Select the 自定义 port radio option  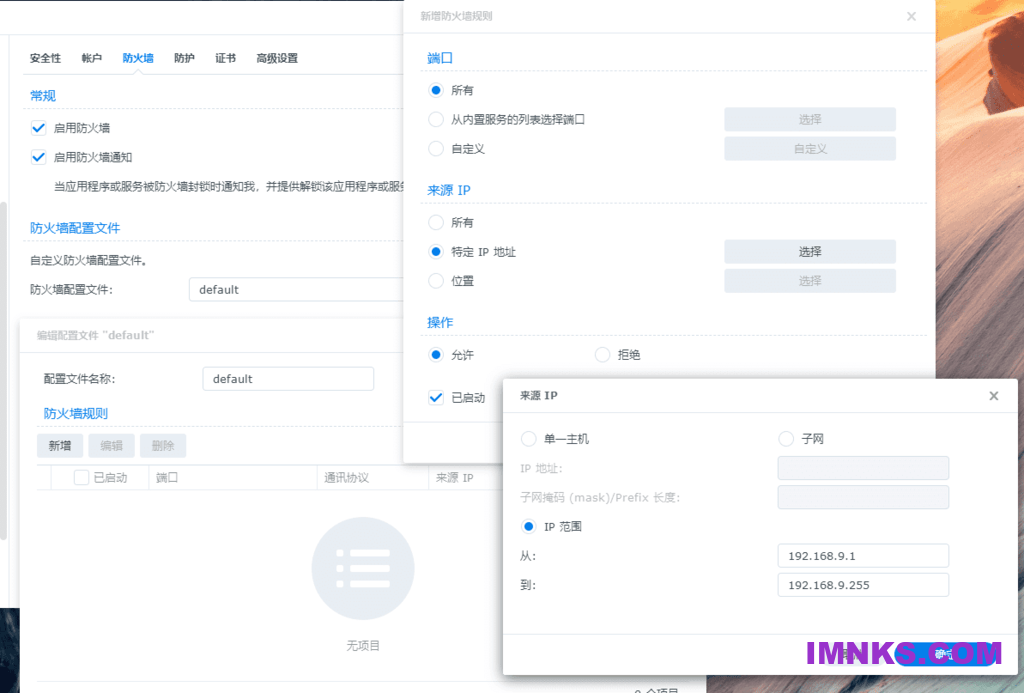(436, 149)
